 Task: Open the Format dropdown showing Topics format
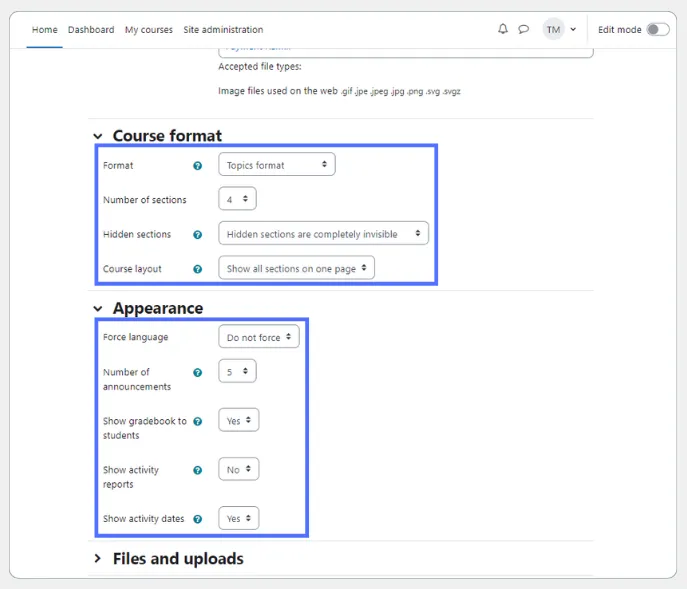click(x=277, y=164)
